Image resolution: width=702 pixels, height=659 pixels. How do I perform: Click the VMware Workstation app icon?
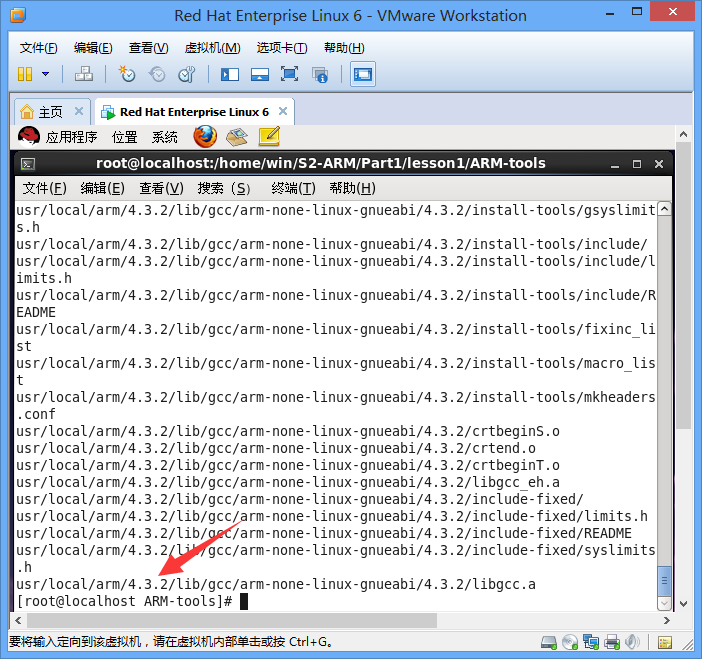point(18,15)
